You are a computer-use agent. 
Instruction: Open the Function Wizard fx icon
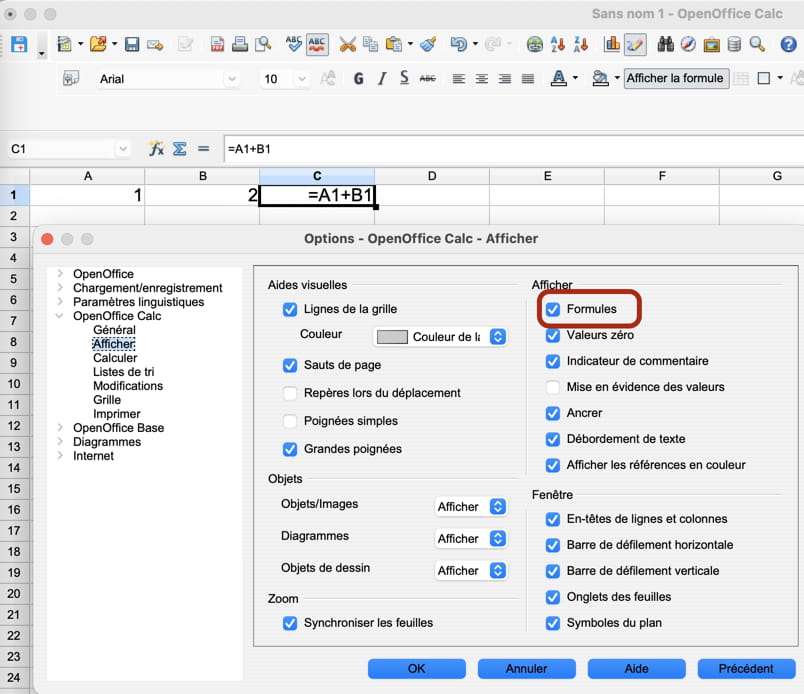156,149
